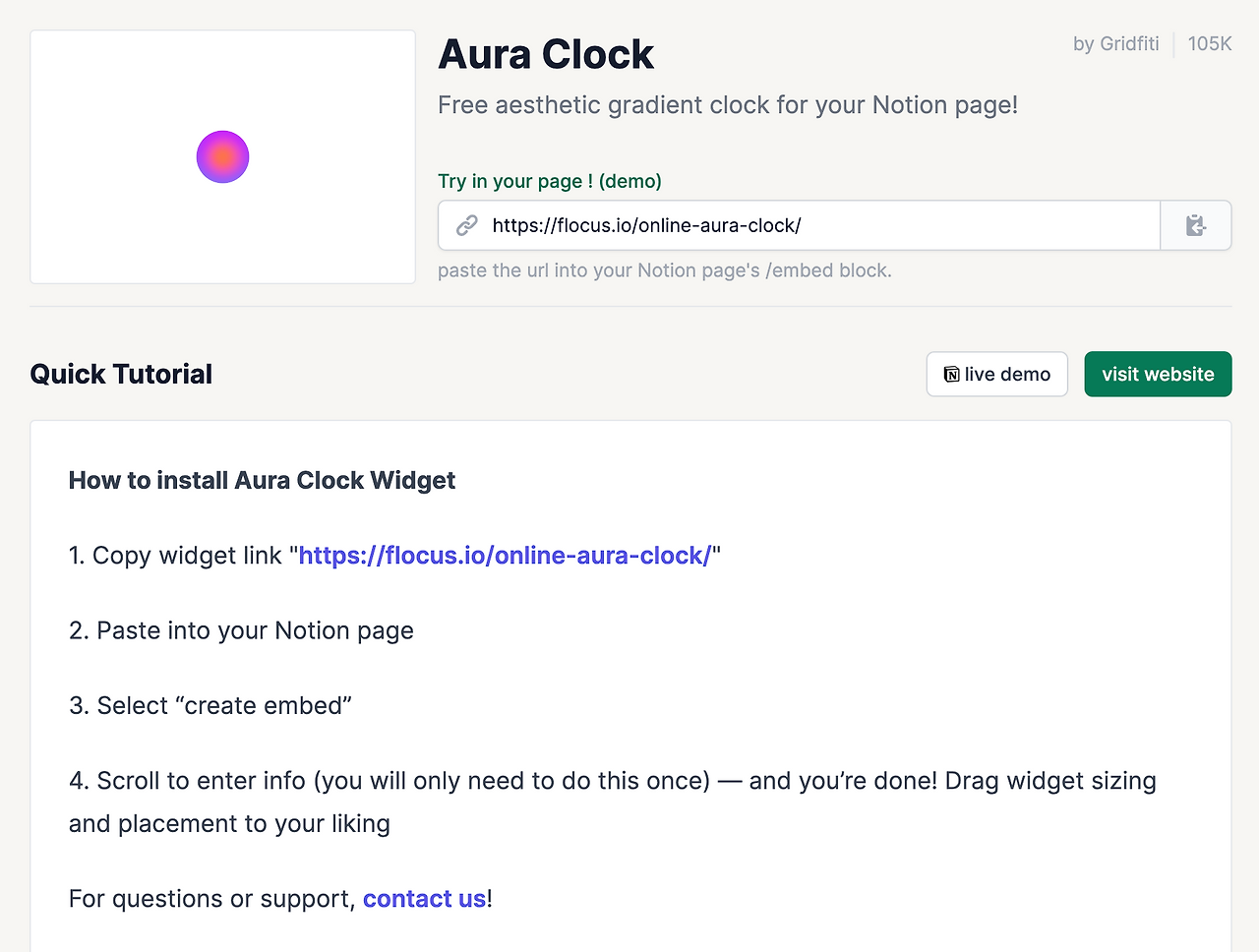
Task: Click the flocus.io URL text field
Action: (807, 225)
